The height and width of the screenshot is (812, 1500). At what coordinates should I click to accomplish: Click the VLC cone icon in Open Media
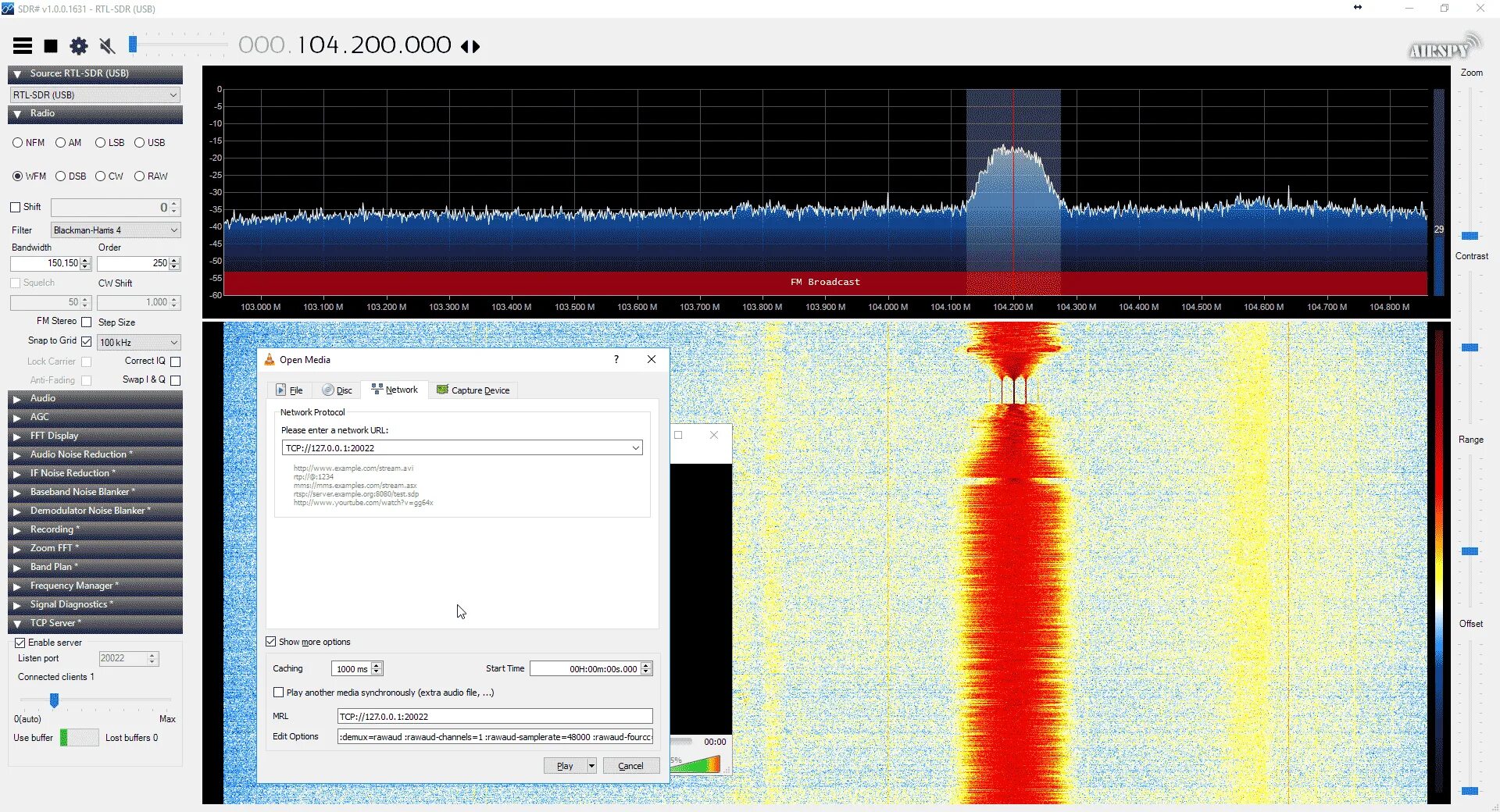pyautogui.click(x=270, y=359)
